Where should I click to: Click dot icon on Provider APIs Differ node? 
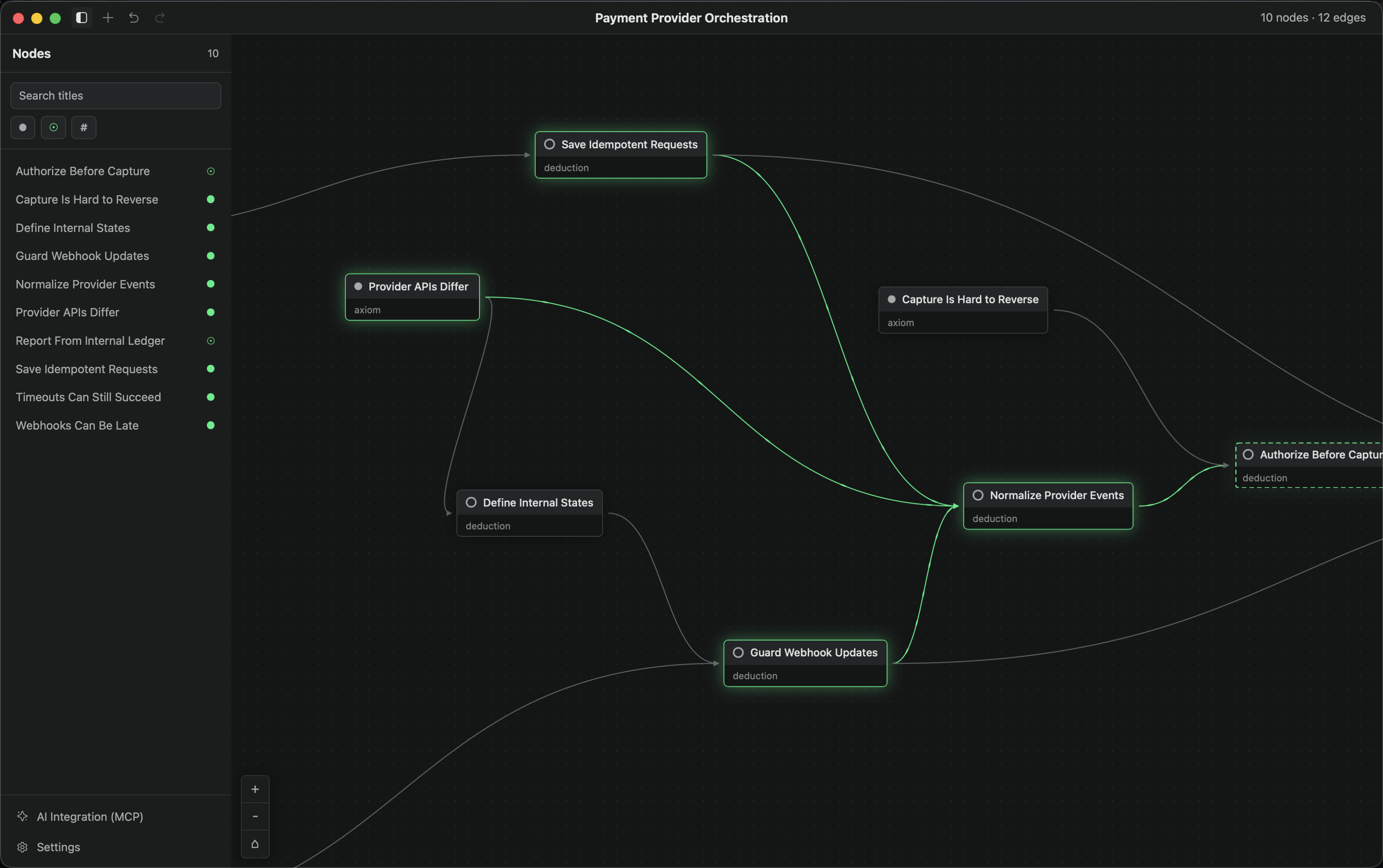(359, 286)
